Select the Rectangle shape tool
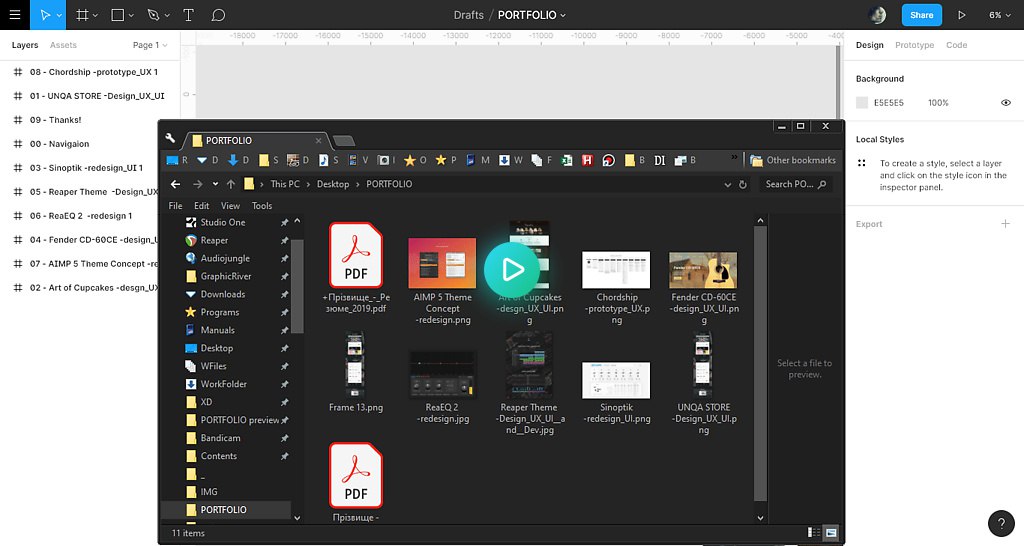The width and height of the screenshot is (1024, 546). click(118, 14)
